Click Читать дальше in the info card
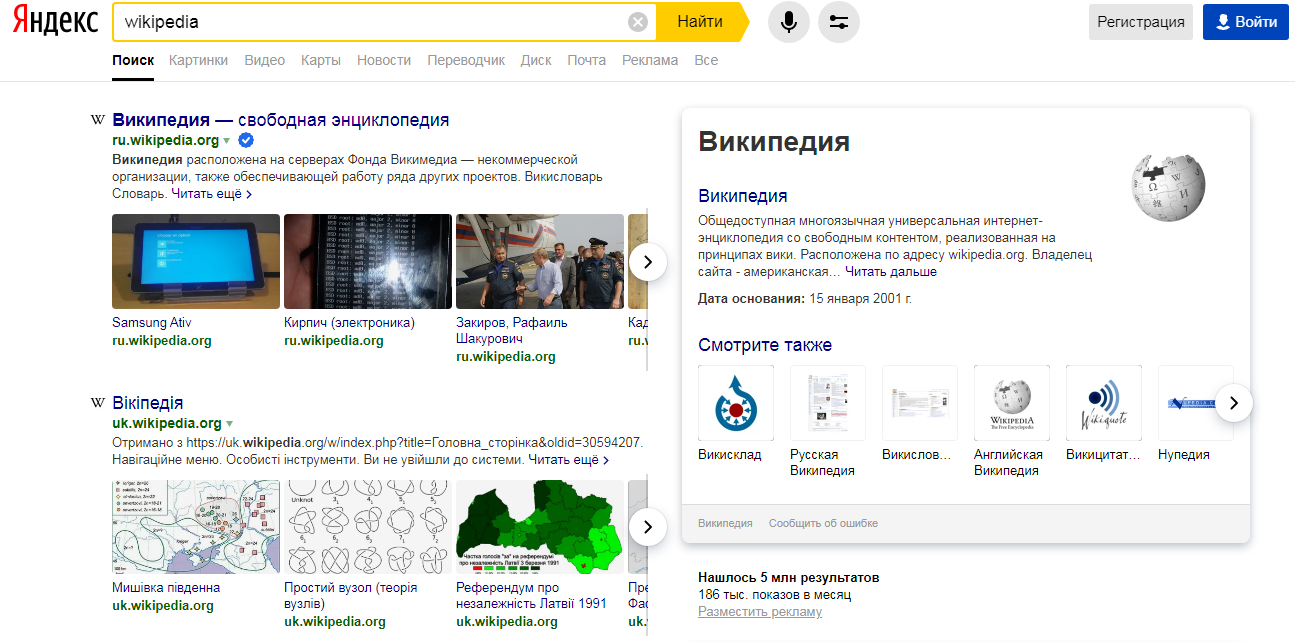This screenshot has width=1295, height=642. [891, 272]
